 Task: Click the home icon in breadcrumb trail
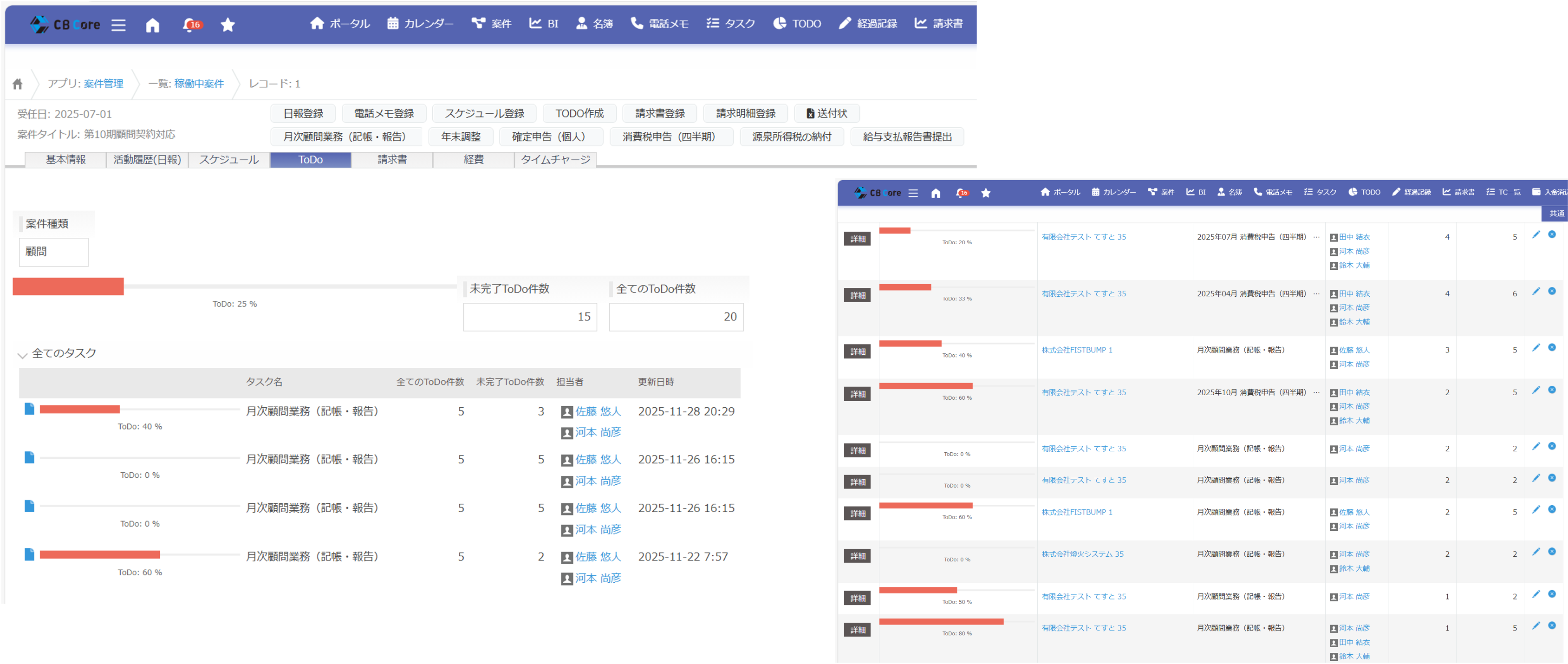[x=18, y=84]
